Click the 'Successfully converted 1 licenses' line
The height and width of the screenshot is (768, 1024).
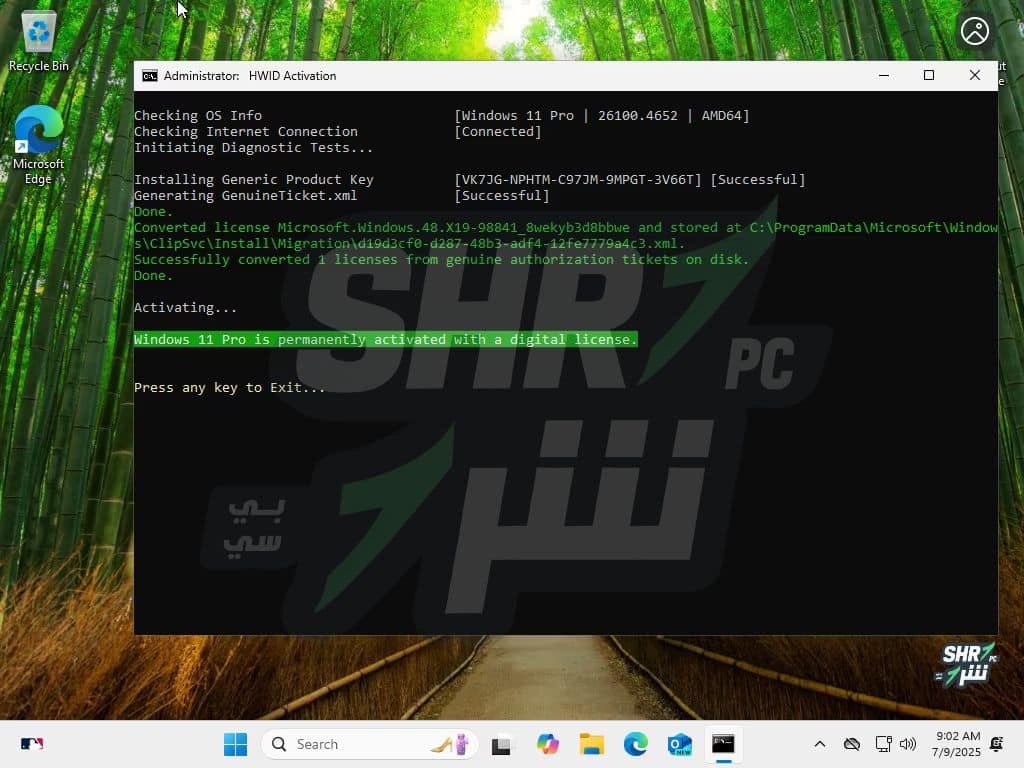pos(441,259)
